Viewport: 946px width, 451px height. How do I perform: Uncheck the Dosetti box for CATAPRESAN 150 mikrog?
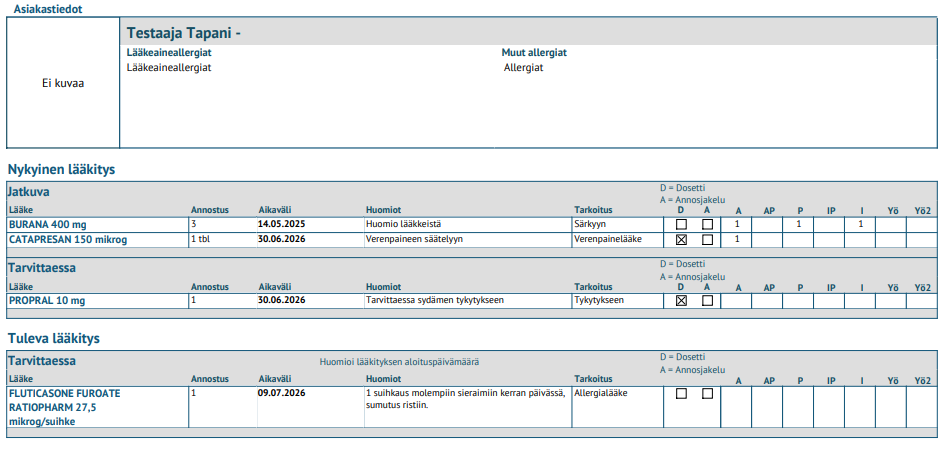click(681, 239)
